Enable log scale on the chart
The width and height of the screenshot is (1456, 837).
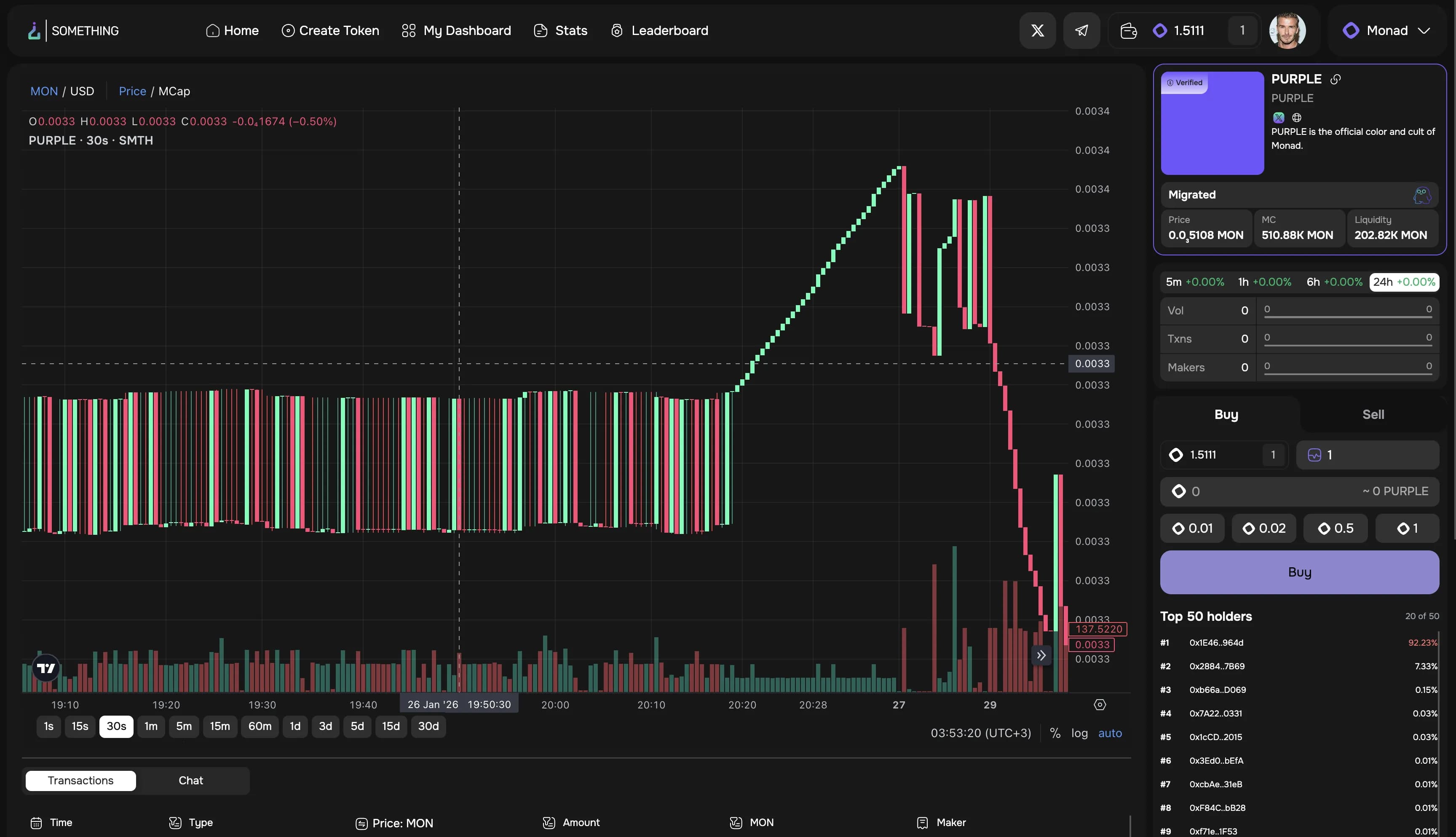click(x=1080, y=733)
